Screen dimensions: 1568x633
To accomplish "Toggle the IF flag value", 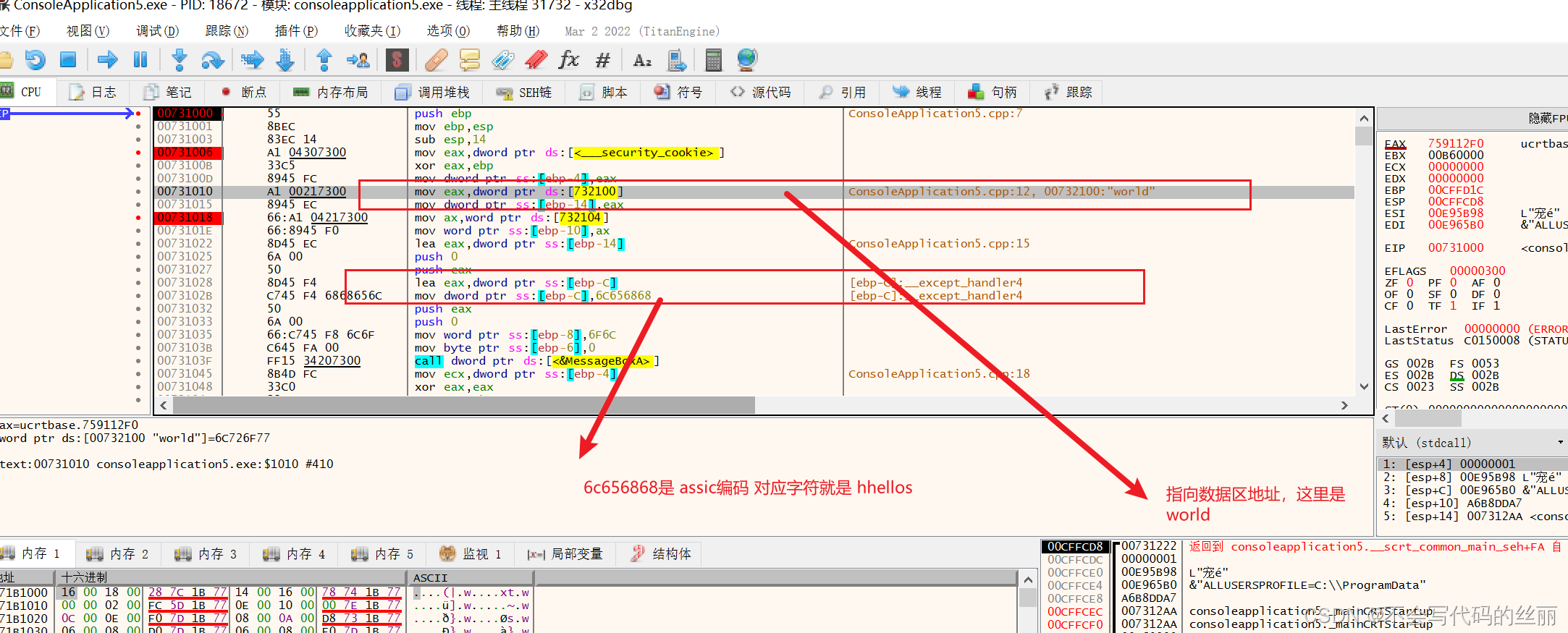I will 1496,306.
